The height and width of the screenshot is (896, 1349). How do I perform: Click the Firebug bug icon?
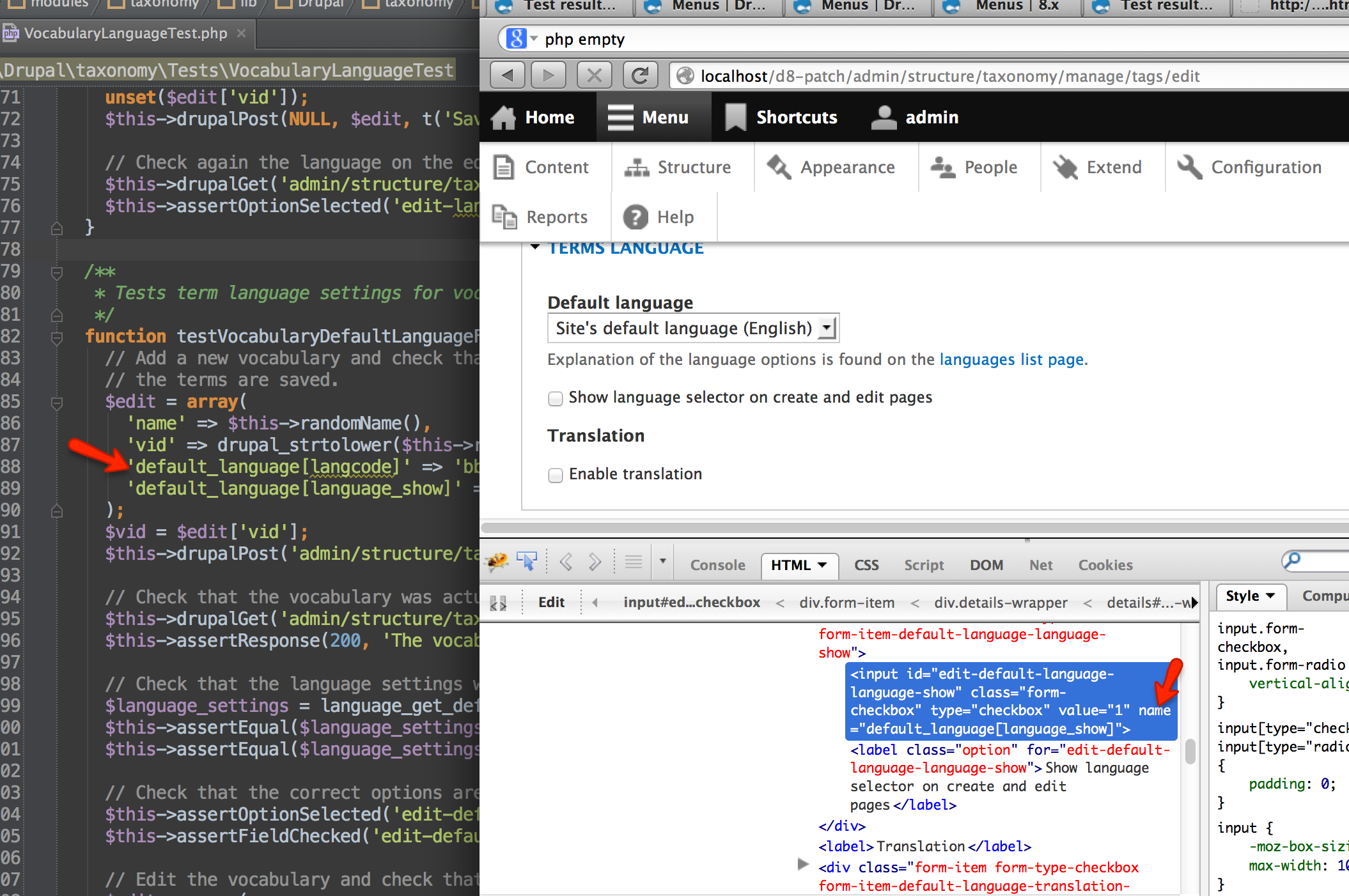coord(497,562)
